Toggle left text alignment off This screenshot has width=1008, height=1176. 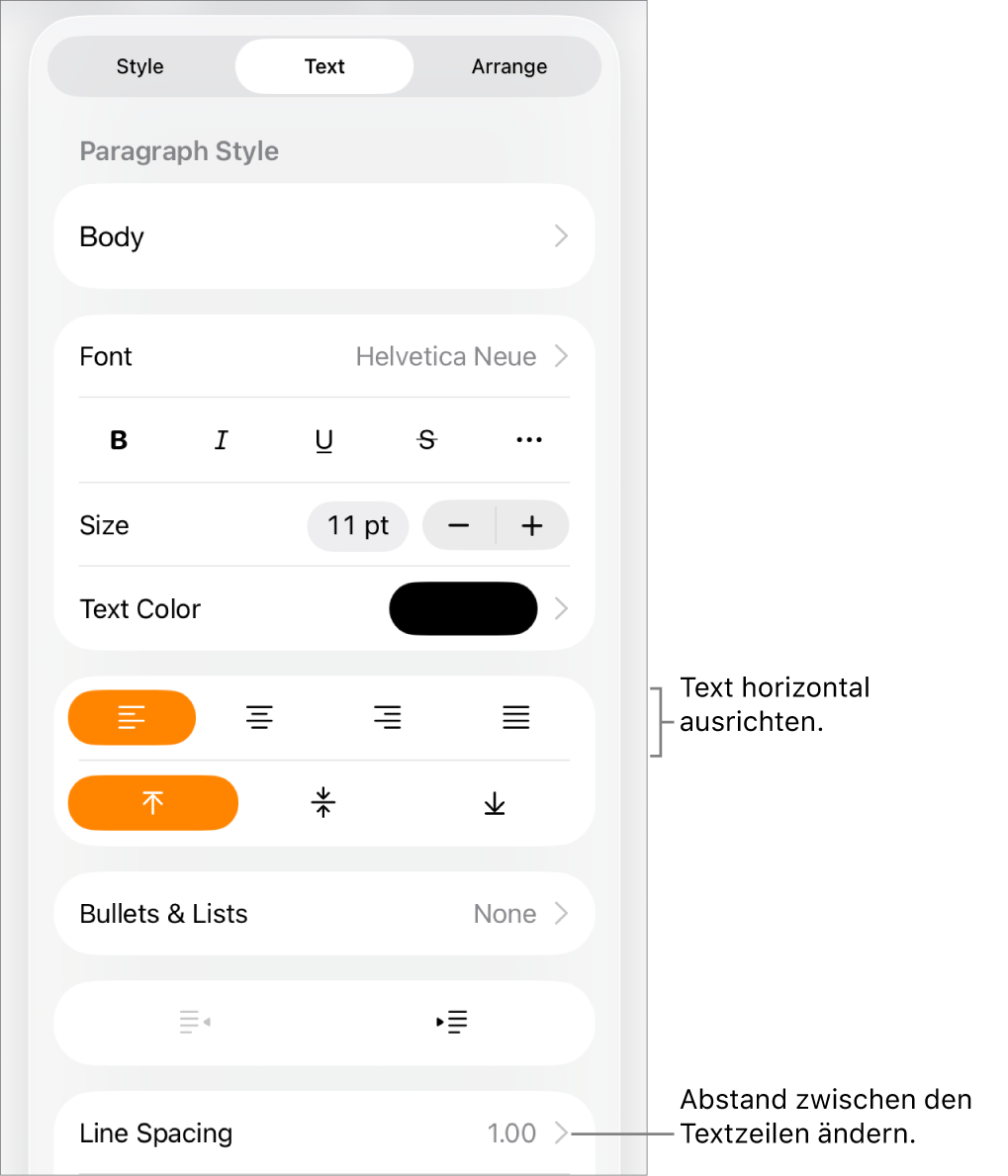pyautogui.click(x=132, y=717)
